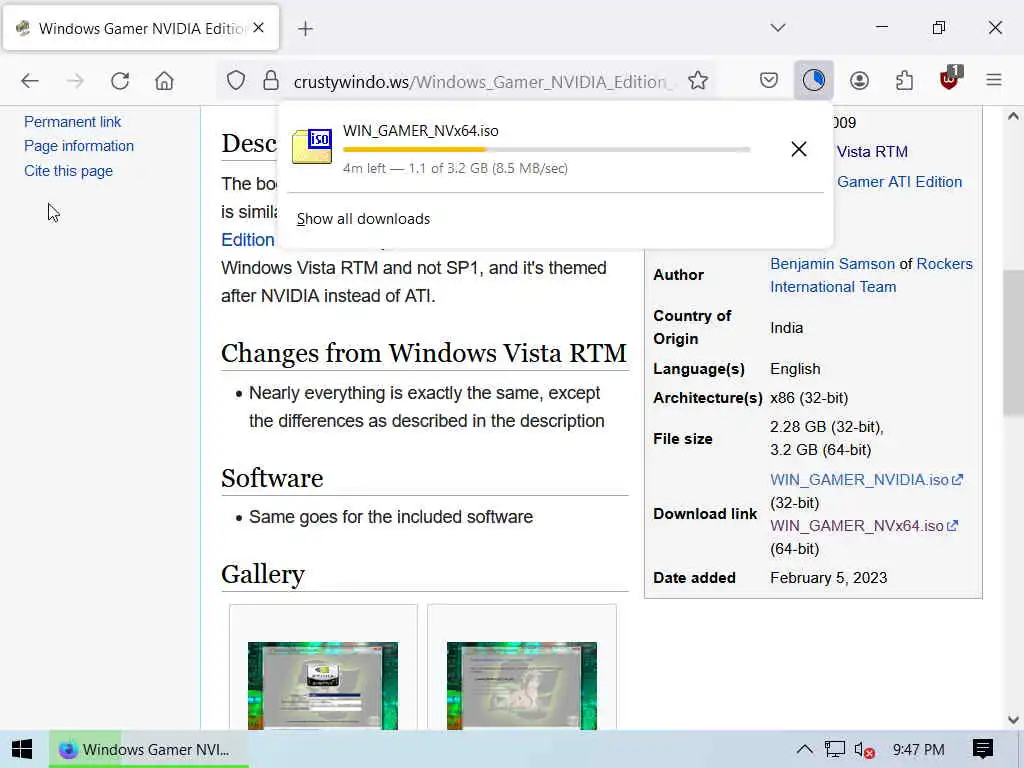Screen dimensions: 1024x768
Task: Show hidden system tray icons
Action: (x=805, y=749)
